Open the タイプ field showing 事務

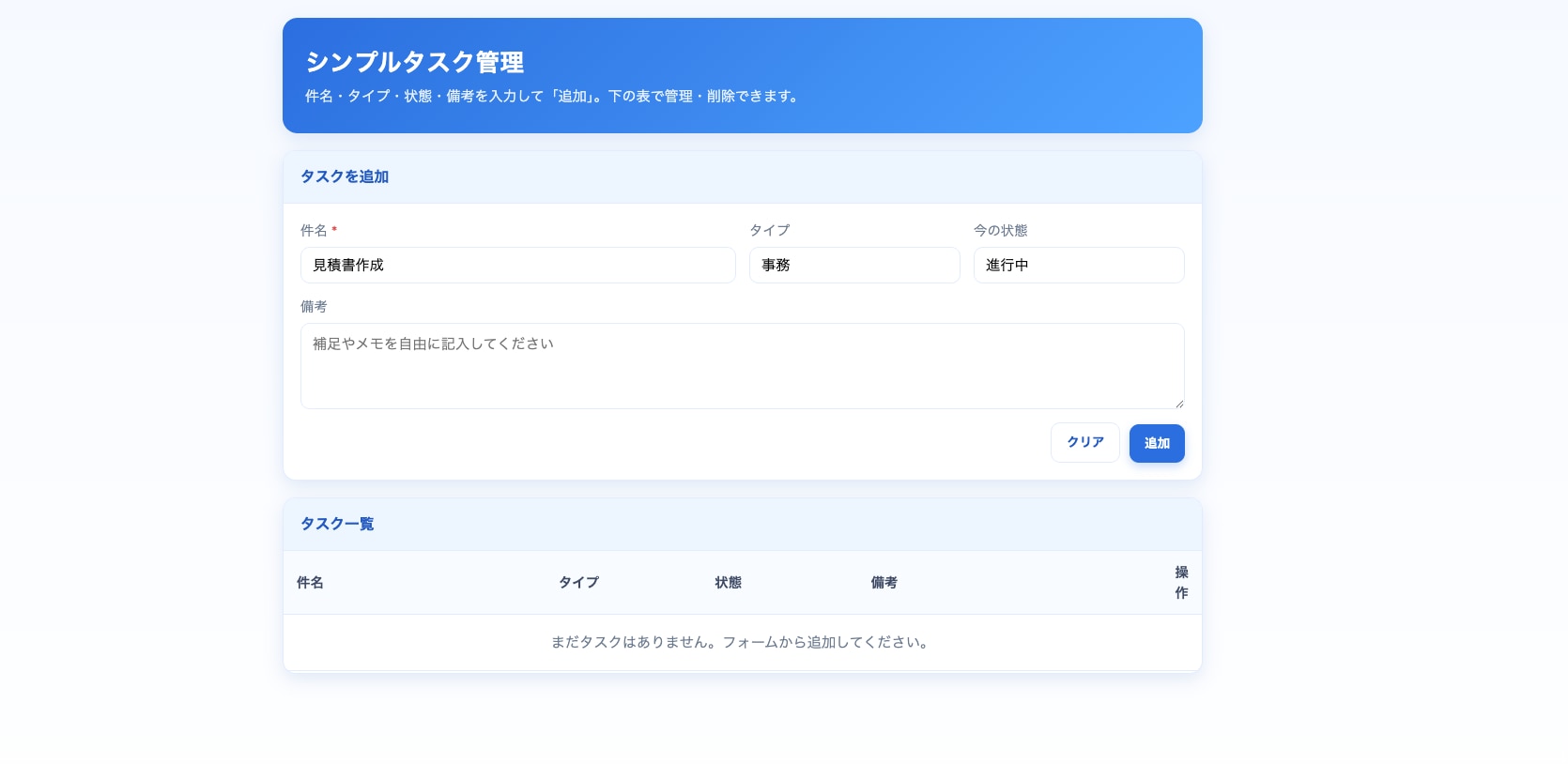pos(853,266)
